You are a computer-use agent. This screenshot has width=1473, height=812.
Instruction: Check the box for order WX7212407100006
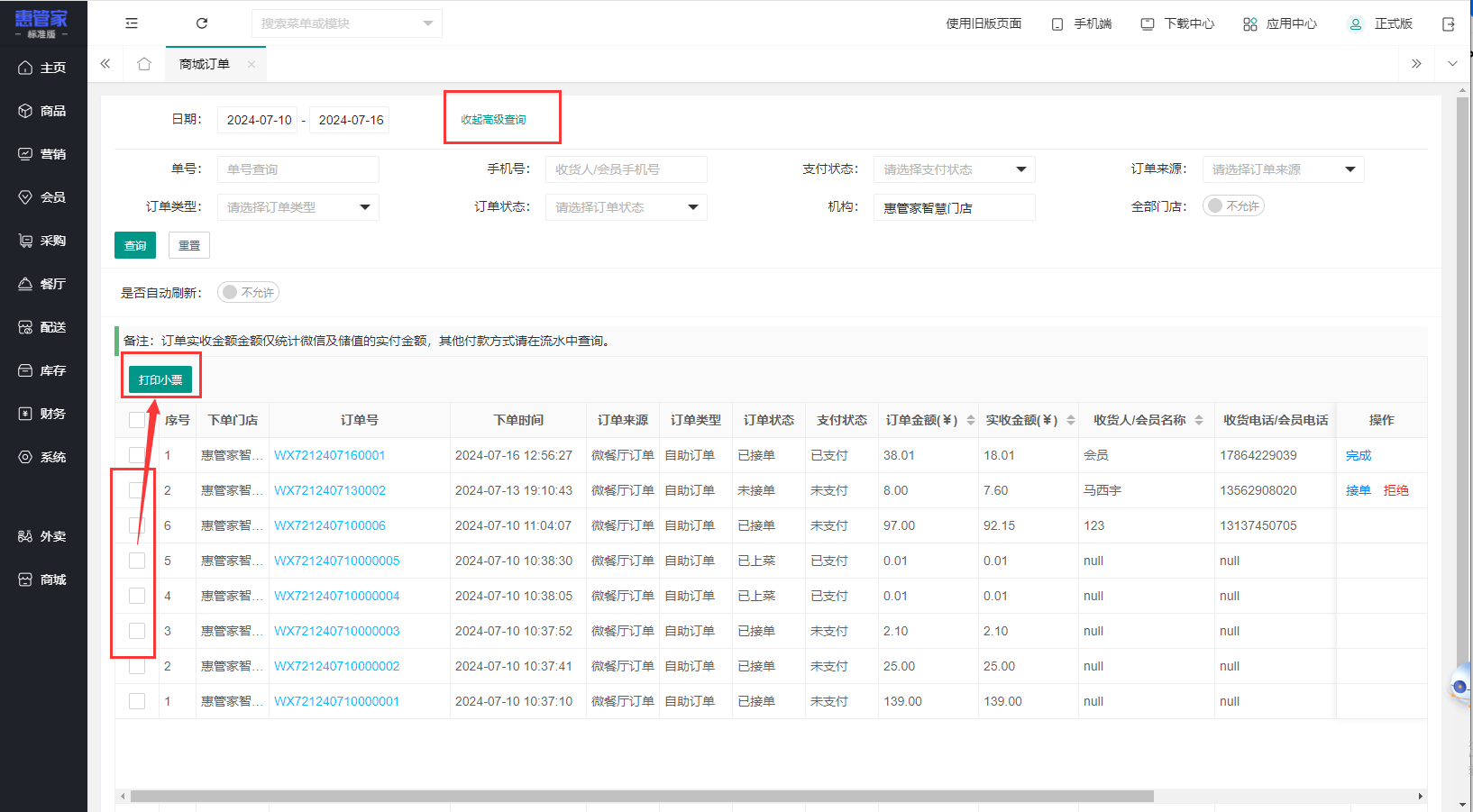coord(137,525)
